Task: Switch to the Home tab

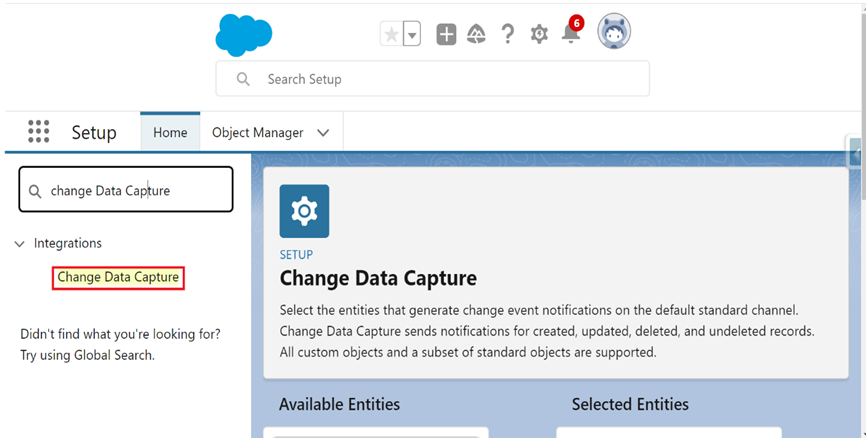Action: (x=170, y=133)
